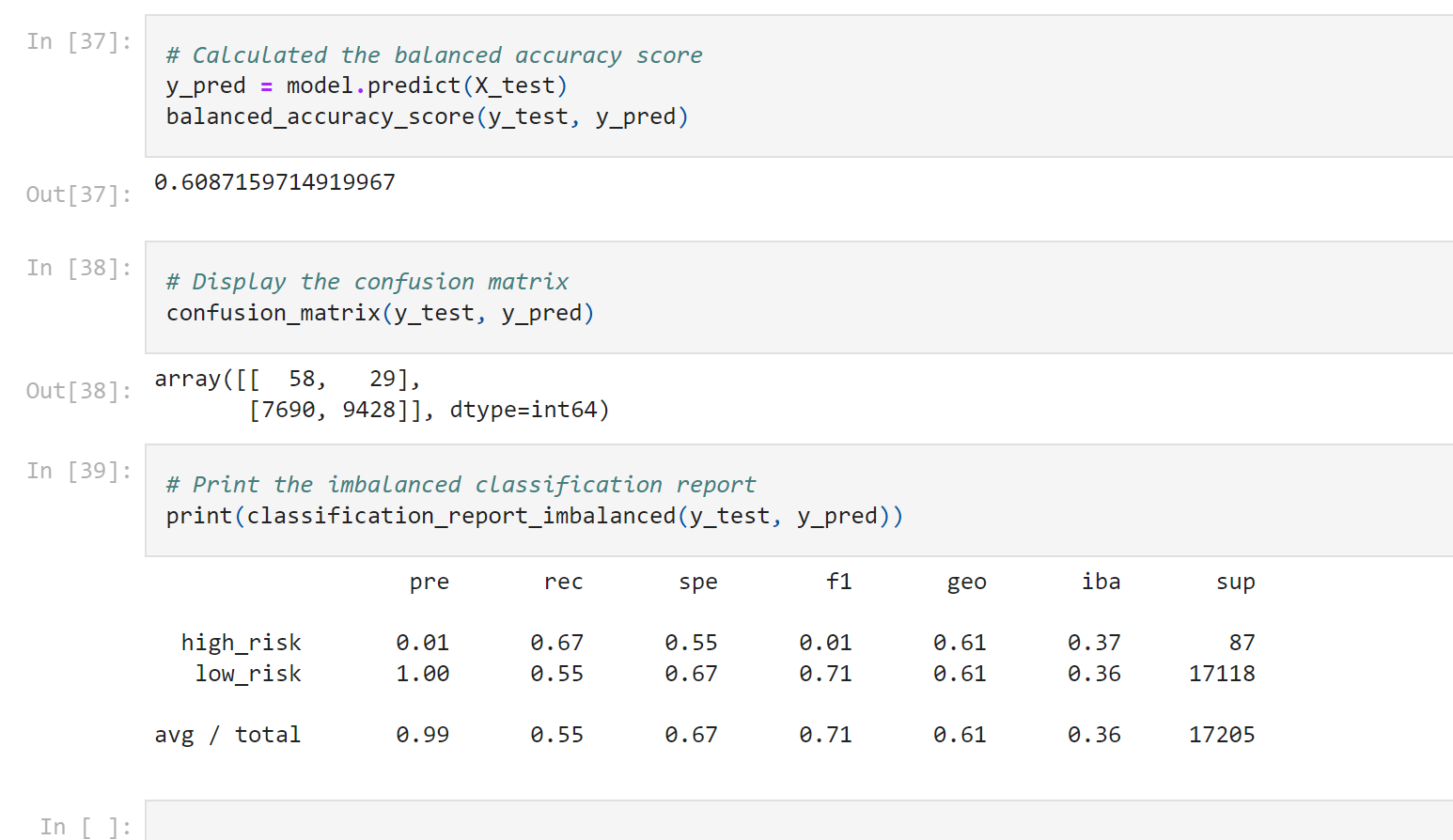Click the low_risk f1 value 0.71
The width and height of the screenshot is (1453, 840).
pos(826,674)
